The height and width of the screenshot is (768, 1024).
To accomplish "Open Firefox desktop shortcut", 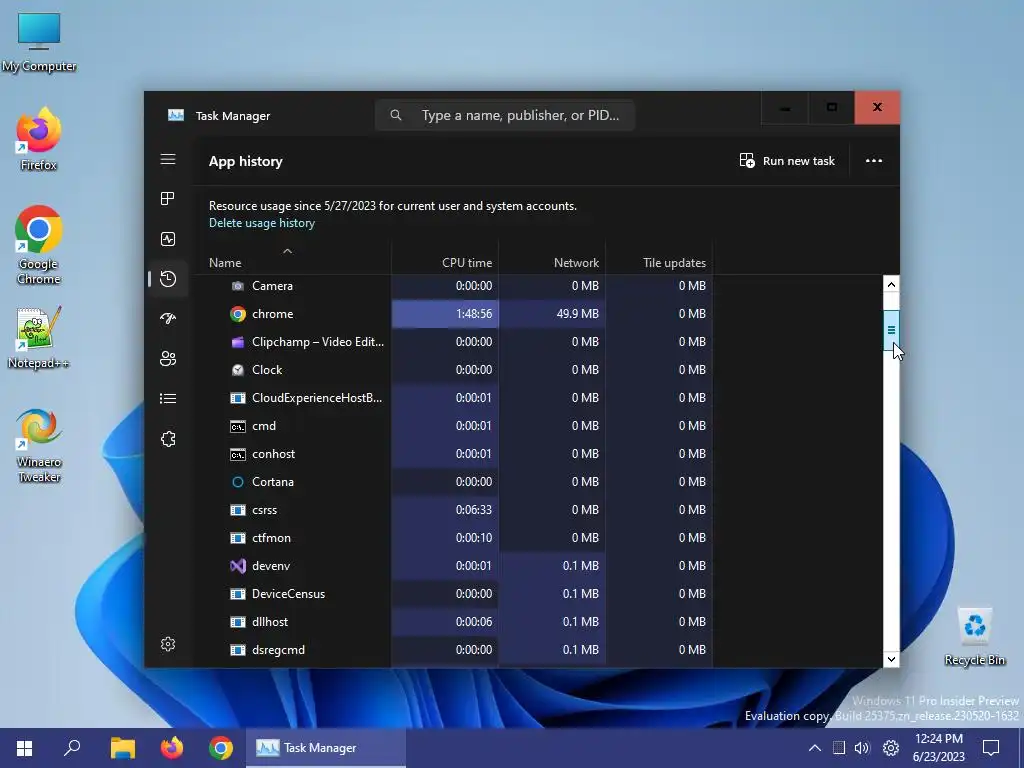I will pos(39,139).
